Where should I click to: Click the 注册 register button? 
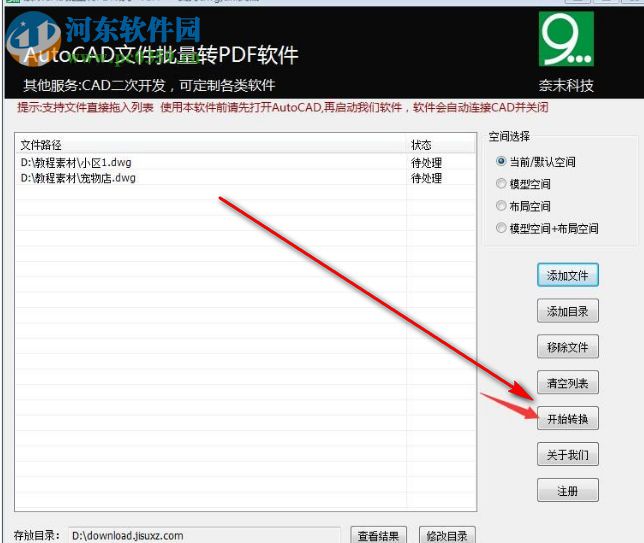(568, 490)
